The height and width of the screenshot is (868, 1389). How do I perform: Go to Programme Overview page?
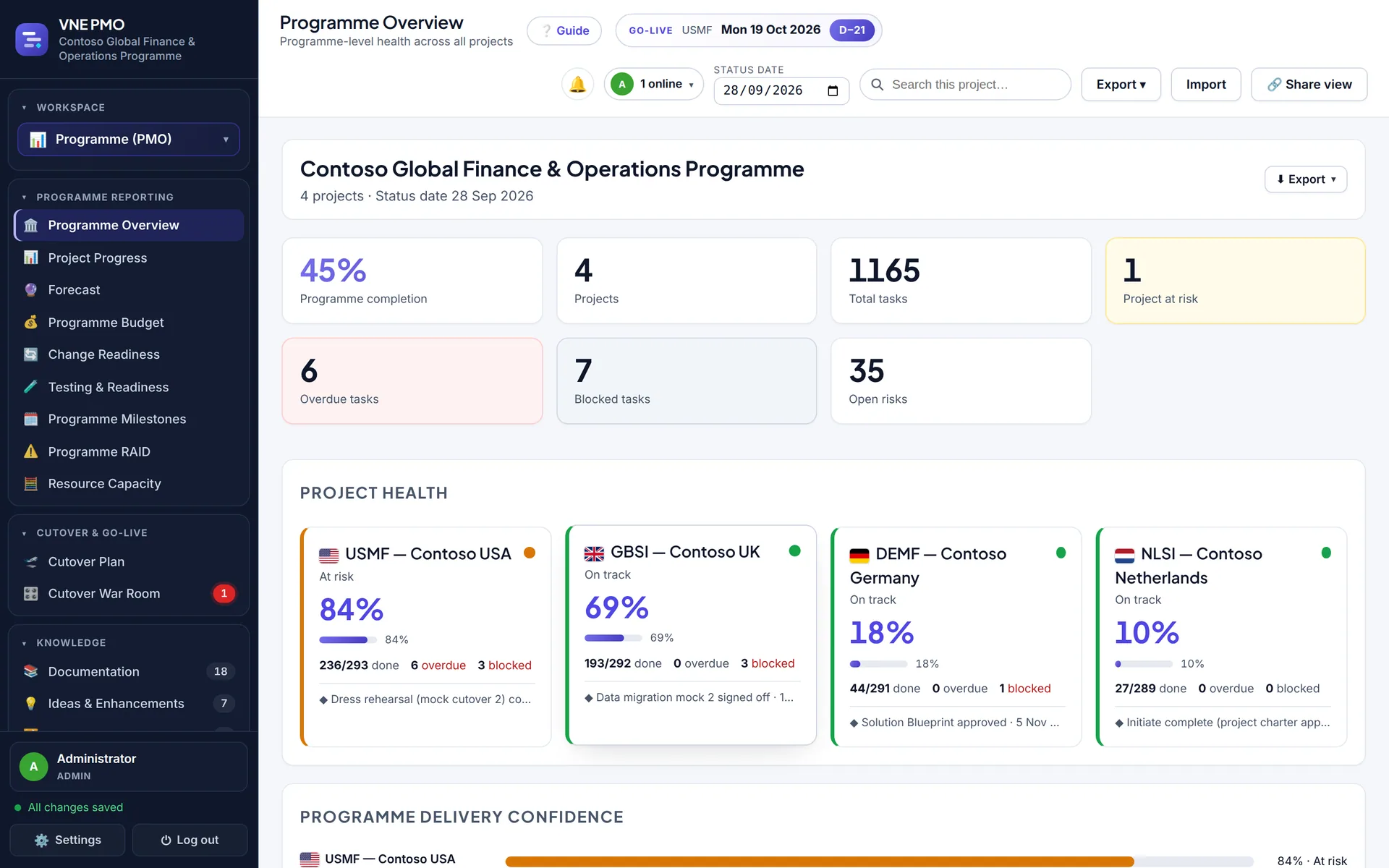pyautogui.click(x=129, y=225)
